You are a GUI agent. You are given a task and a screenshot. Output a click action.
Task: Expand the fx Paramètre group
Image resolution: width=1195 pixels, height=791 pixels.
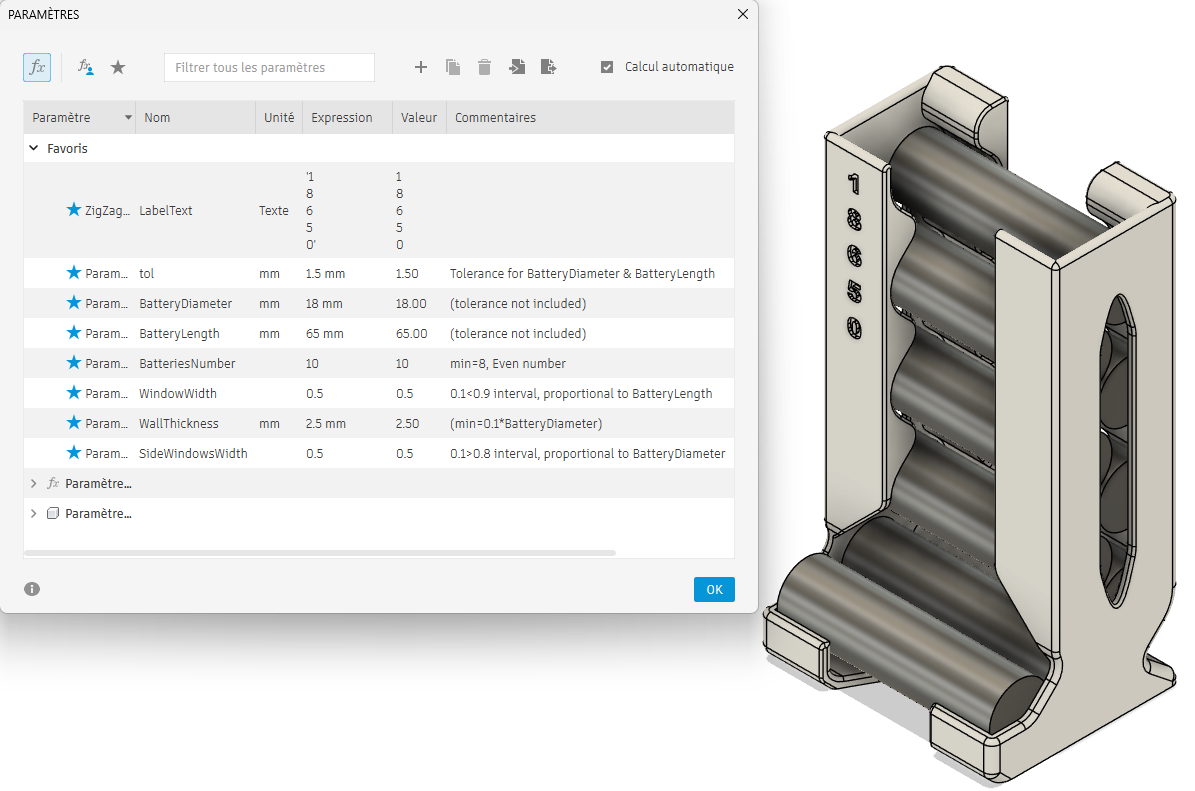pyautogui.click(x=34, y=483)
